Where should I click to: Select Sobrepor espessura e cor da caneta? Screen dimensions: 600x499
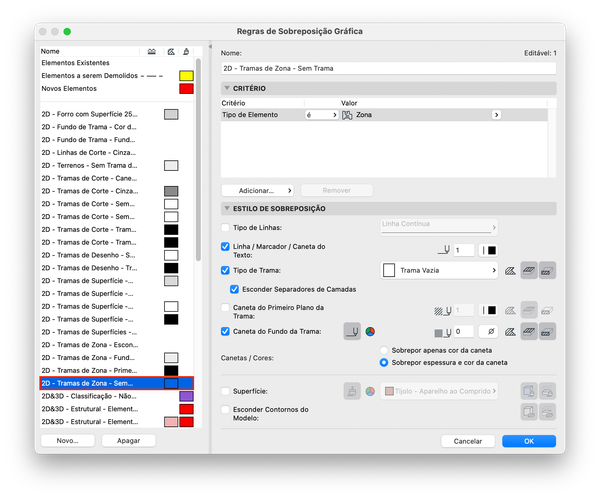[384, 362]
